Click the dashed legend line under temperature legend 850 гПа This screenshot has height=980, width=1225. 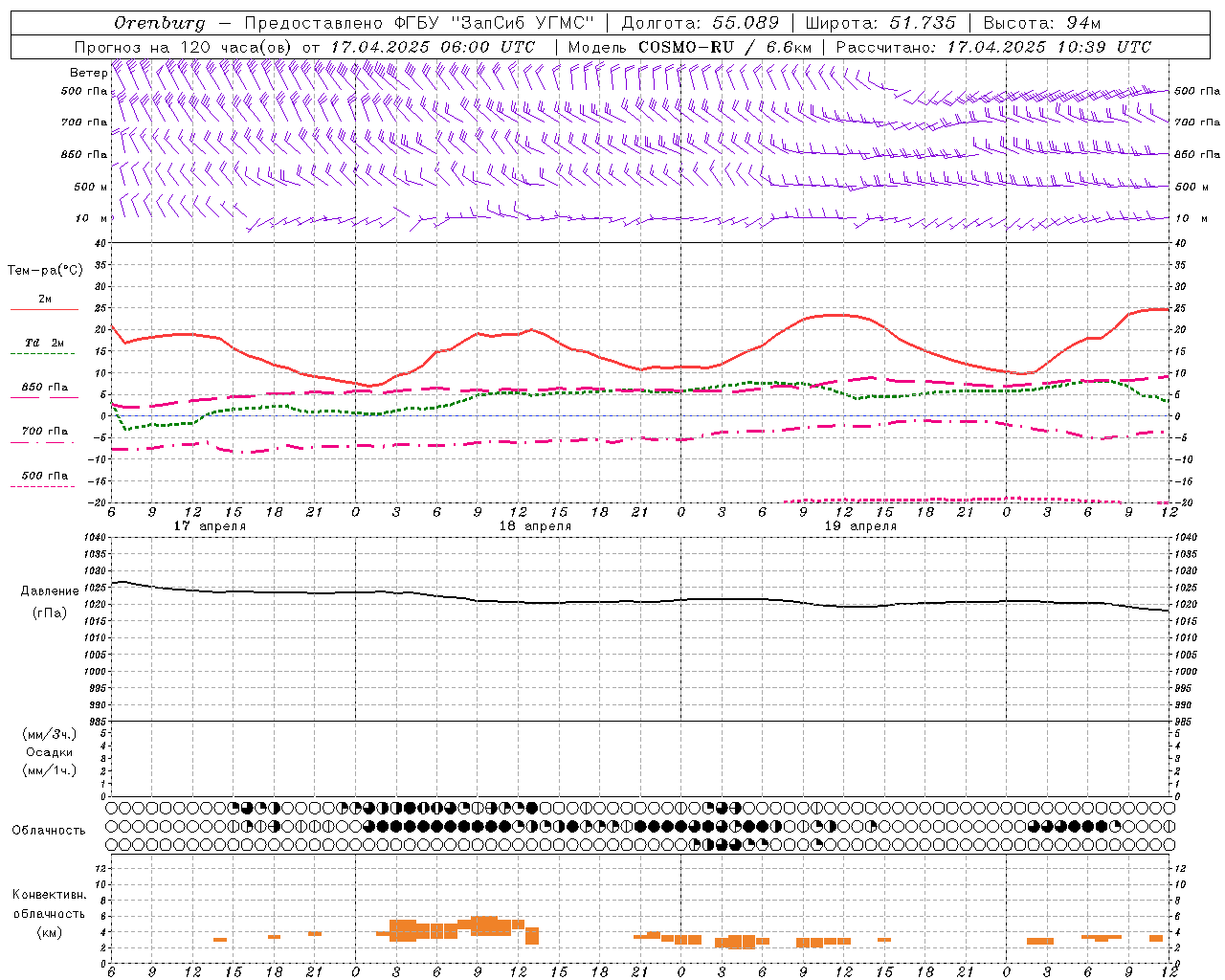click(x=44, y=398)
